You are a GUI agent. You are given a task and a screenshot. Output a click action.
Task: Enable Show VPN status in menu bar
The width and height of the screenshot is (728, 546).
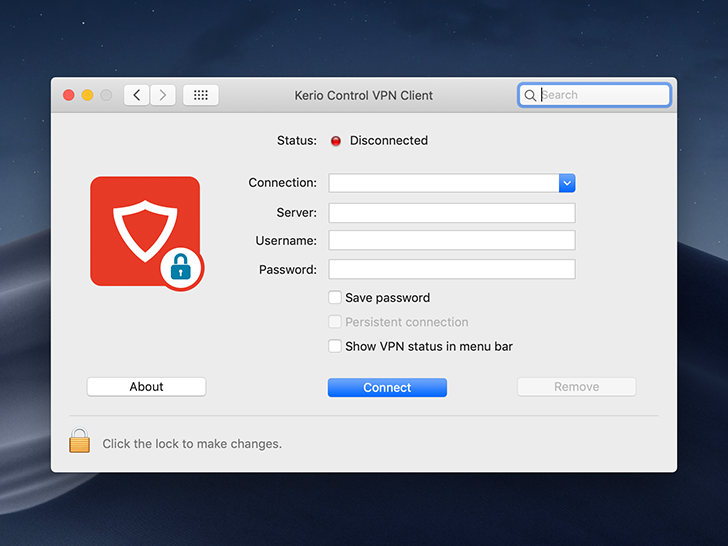point(335,346)
